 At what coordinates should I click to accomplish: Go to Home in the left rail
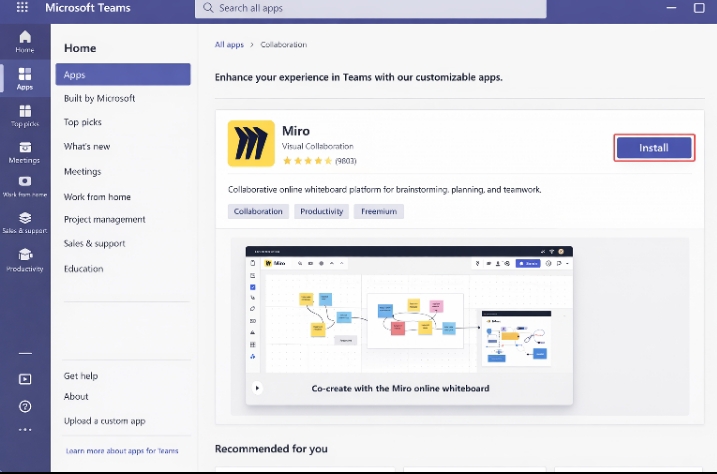[25, 41]
